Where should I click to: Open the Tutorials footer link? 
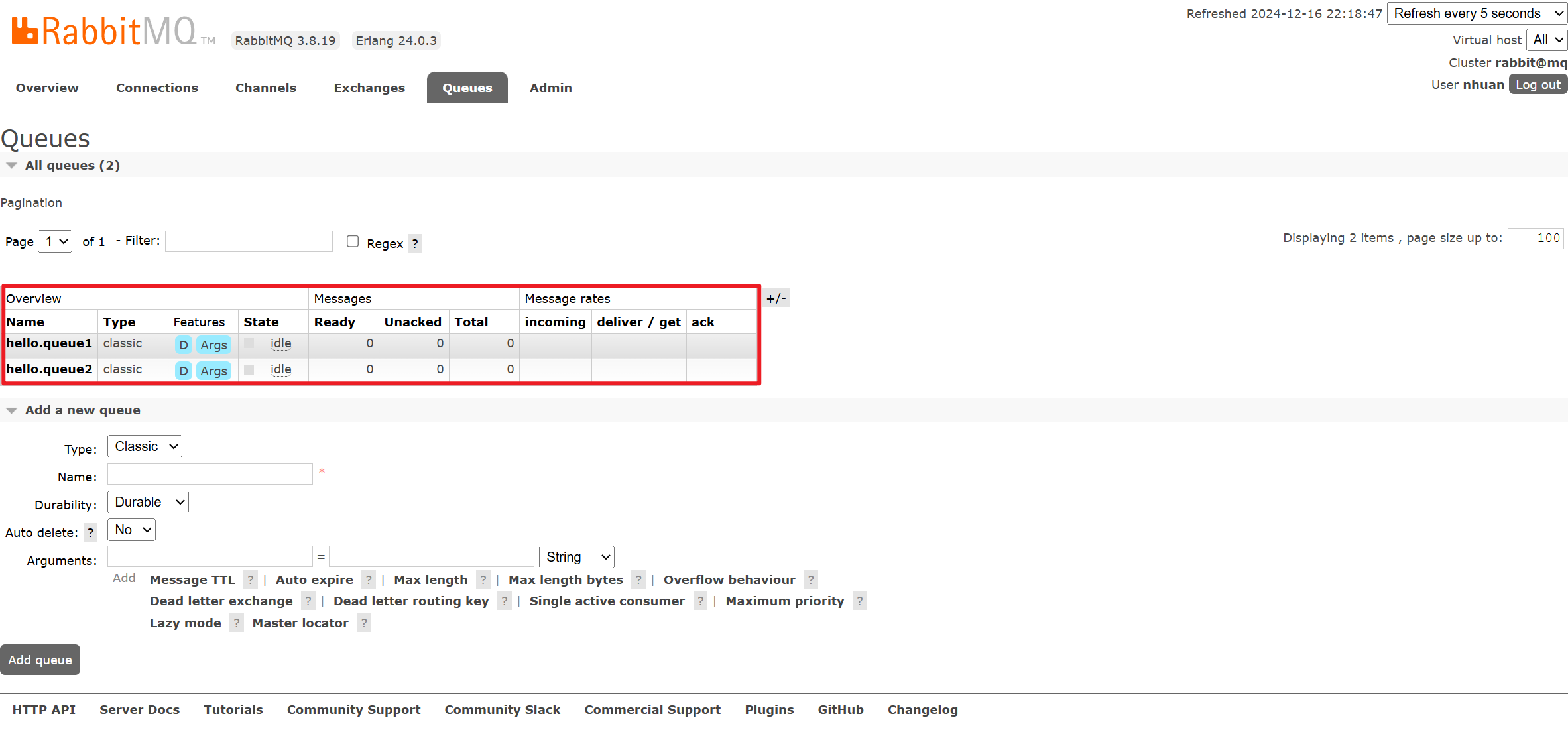(233, 709)
